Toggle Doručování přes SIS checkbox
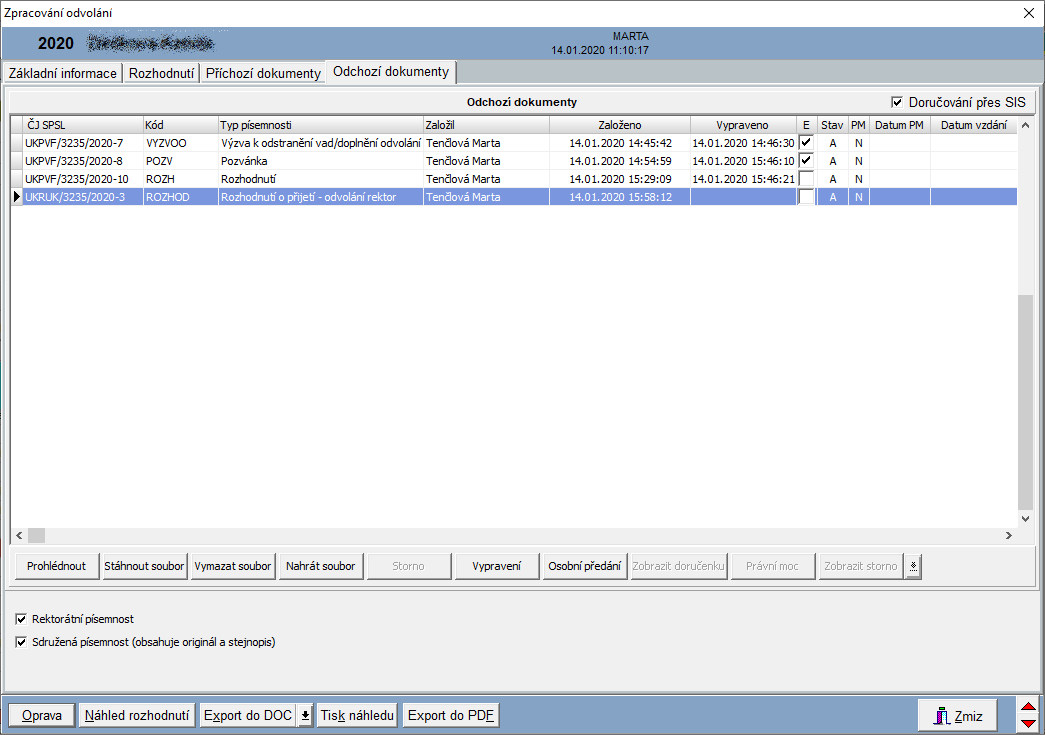The width and height of the screenshot is (1045, 735). (x=897, y=102)
